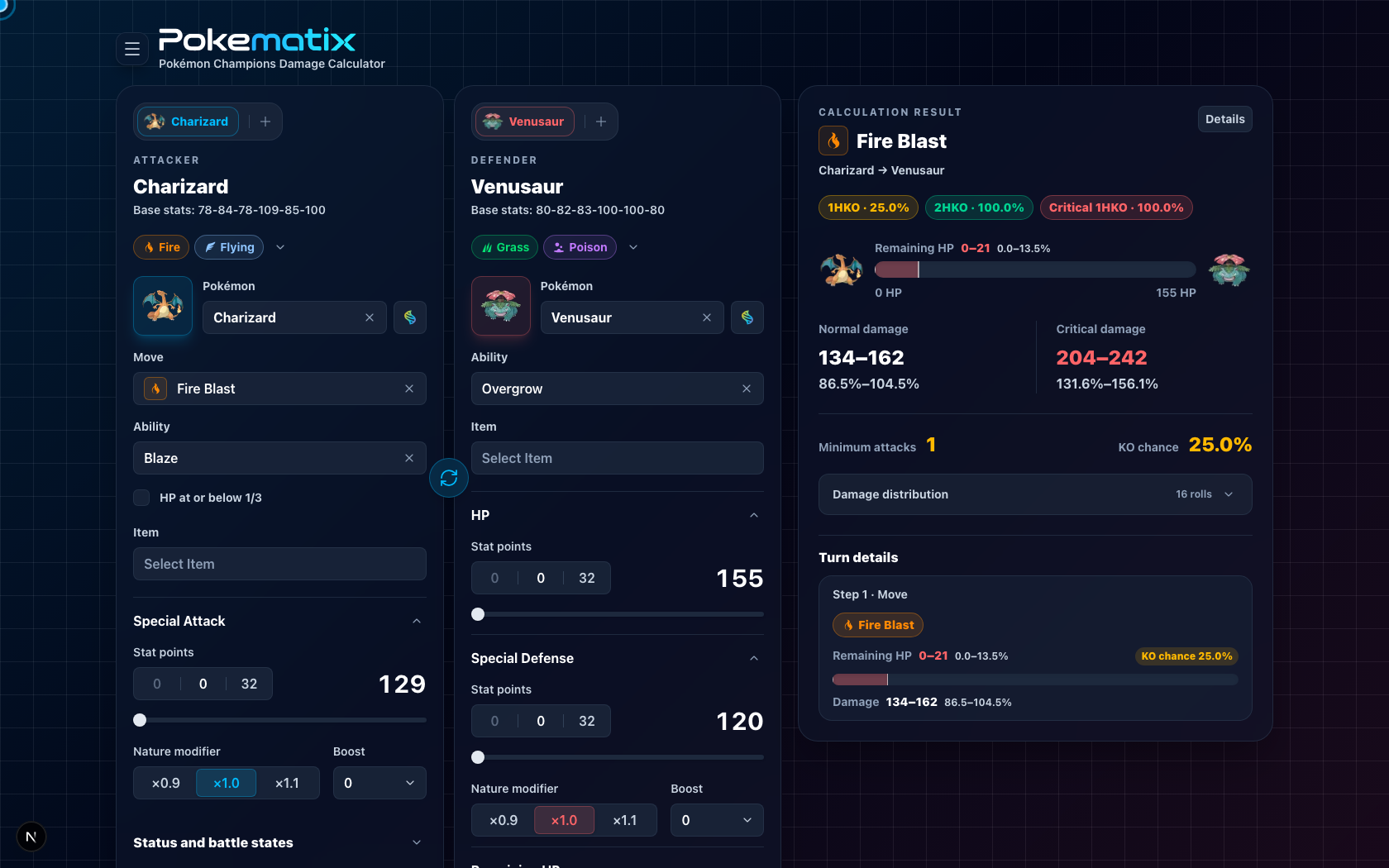Screen dimensions: 1389x868
Task: Click the Special Defense stat points value 0
Action: [x=541, y=721]
